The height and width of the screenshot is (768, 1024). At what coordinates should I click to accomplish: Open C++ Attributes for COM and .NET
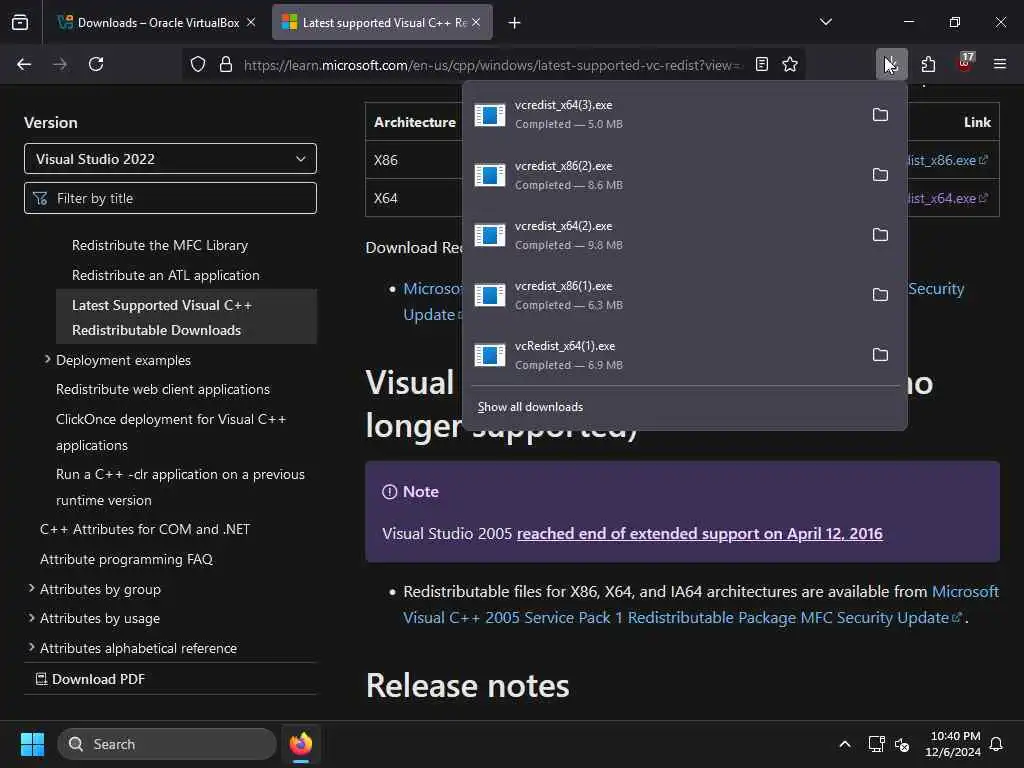tap(145, 529)
